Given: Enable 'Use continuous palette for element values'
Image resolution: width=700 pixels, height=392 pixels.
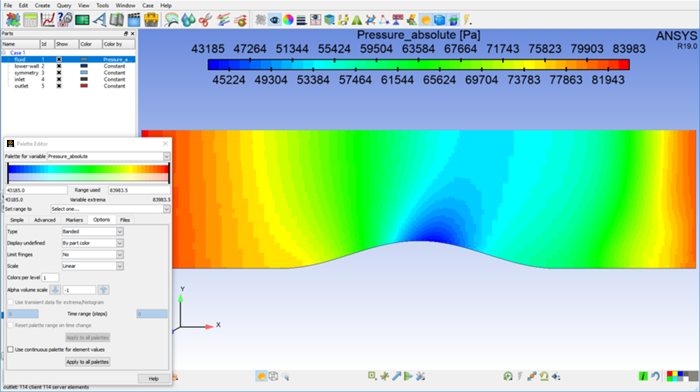Looking at the screenshot, I should [10, 350].
